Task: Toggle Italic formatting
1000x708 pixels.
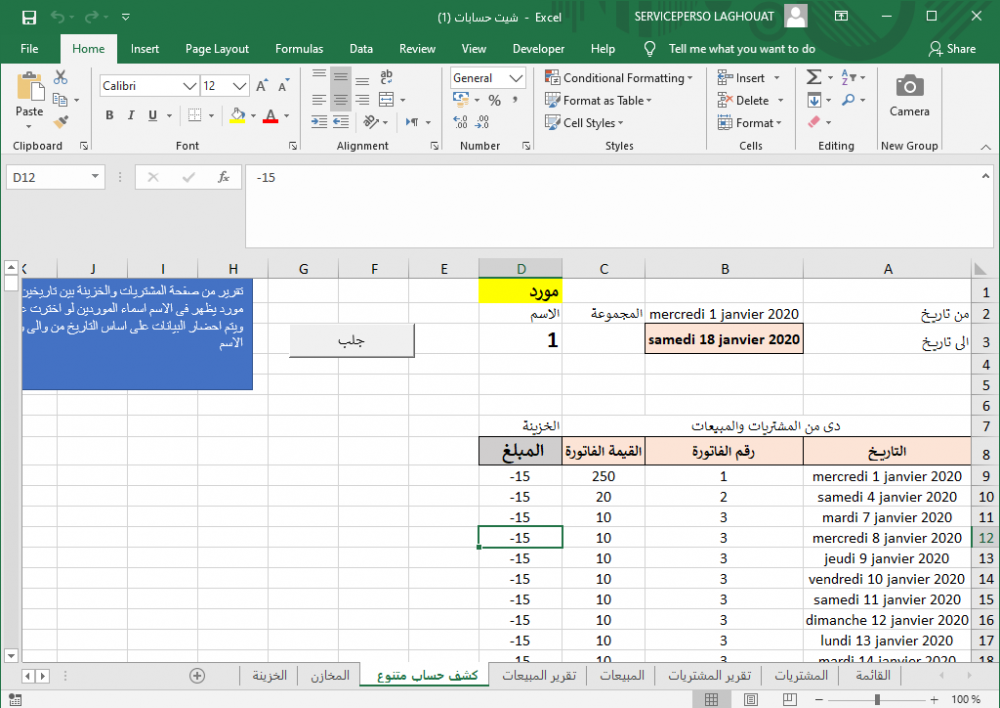Action: coord(131,115)
